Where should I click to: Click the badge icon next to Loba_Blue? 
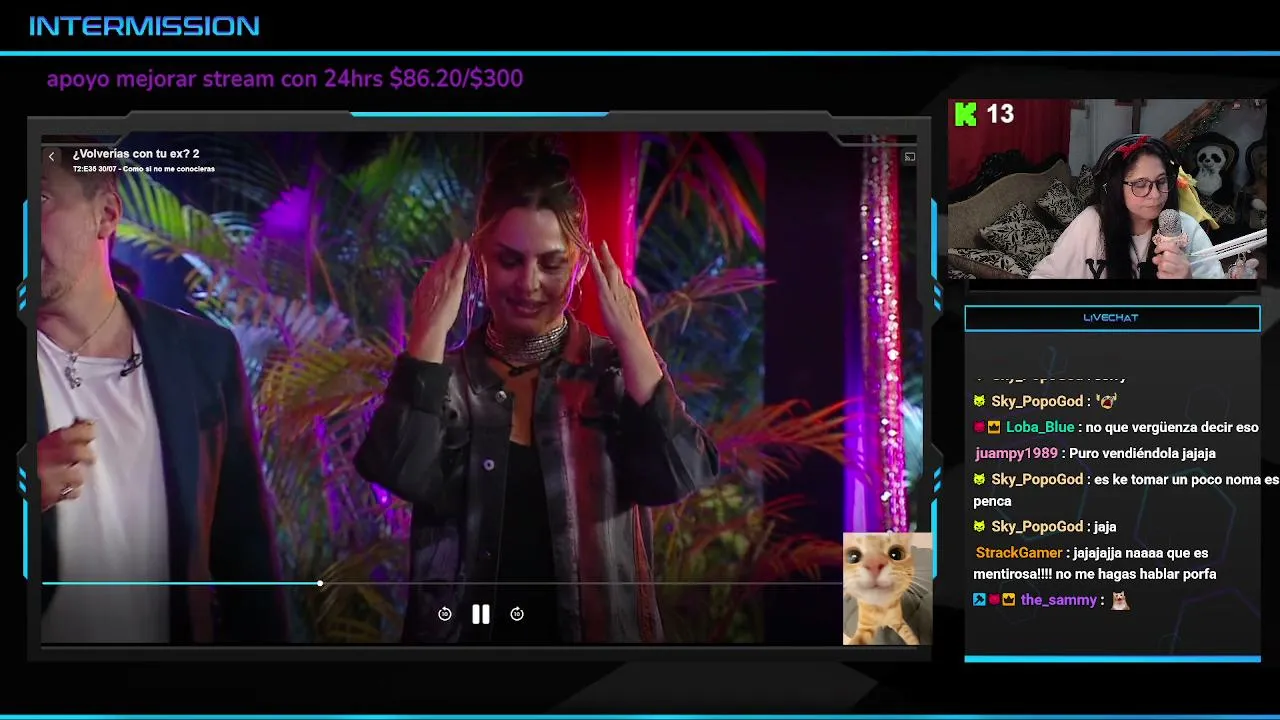coord(994,428)
